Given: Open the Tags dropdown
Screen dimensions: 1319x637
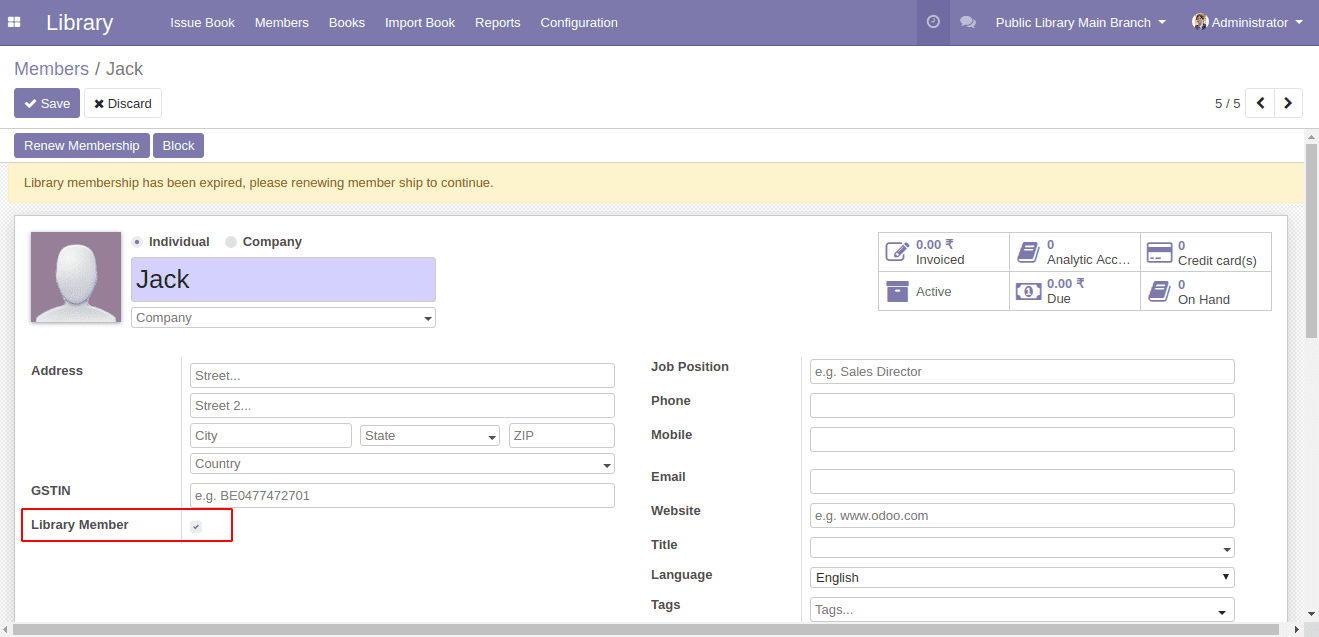Looking at the screenshot, I should point(1022,610).
